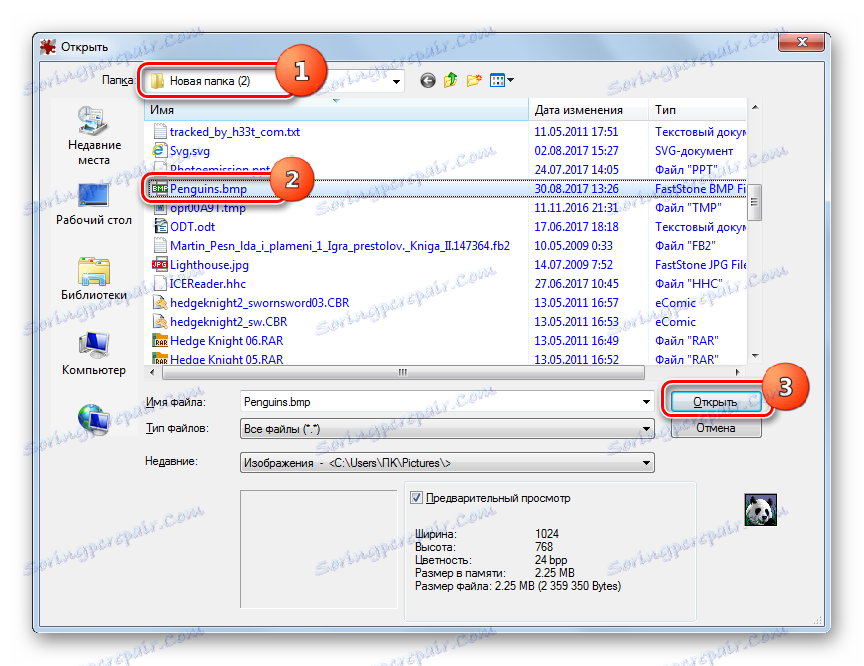This screenshot has height=666, width=864.
Task: Click the ODT.odt file icon
Action: coord(160,226)
